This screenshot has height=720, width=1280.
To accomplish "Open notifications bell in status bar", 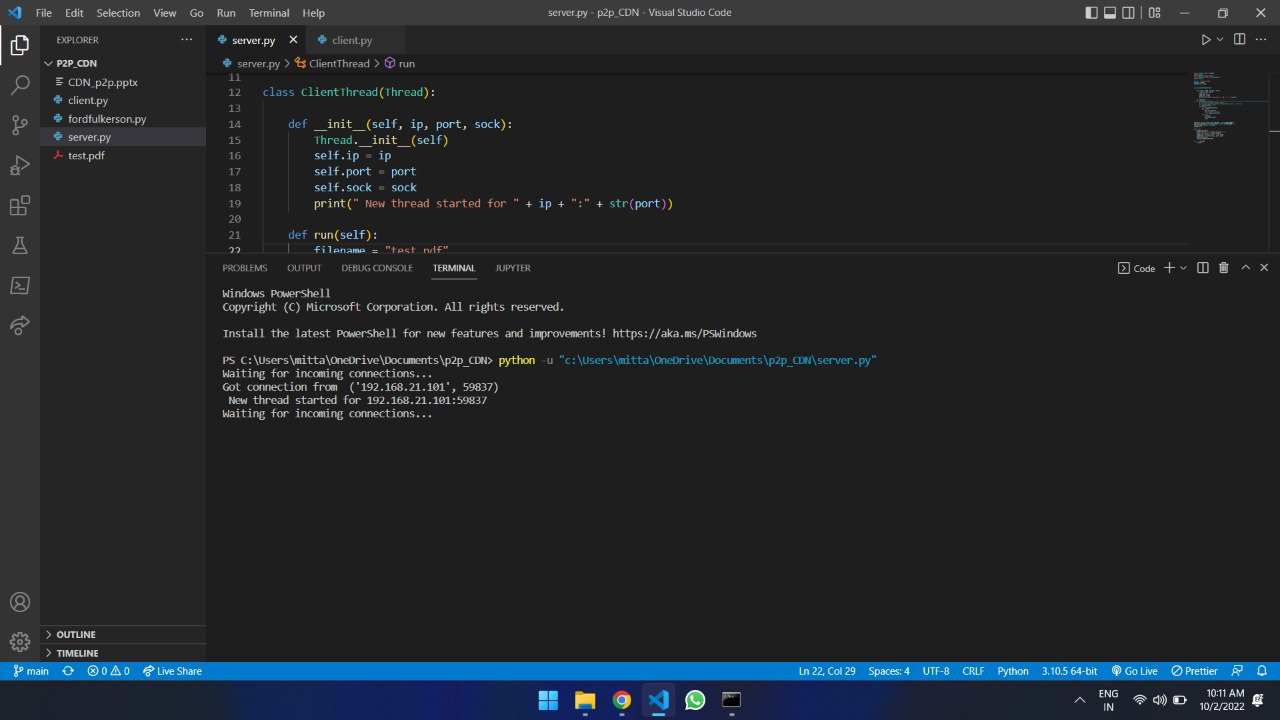I will [1262, 671].
